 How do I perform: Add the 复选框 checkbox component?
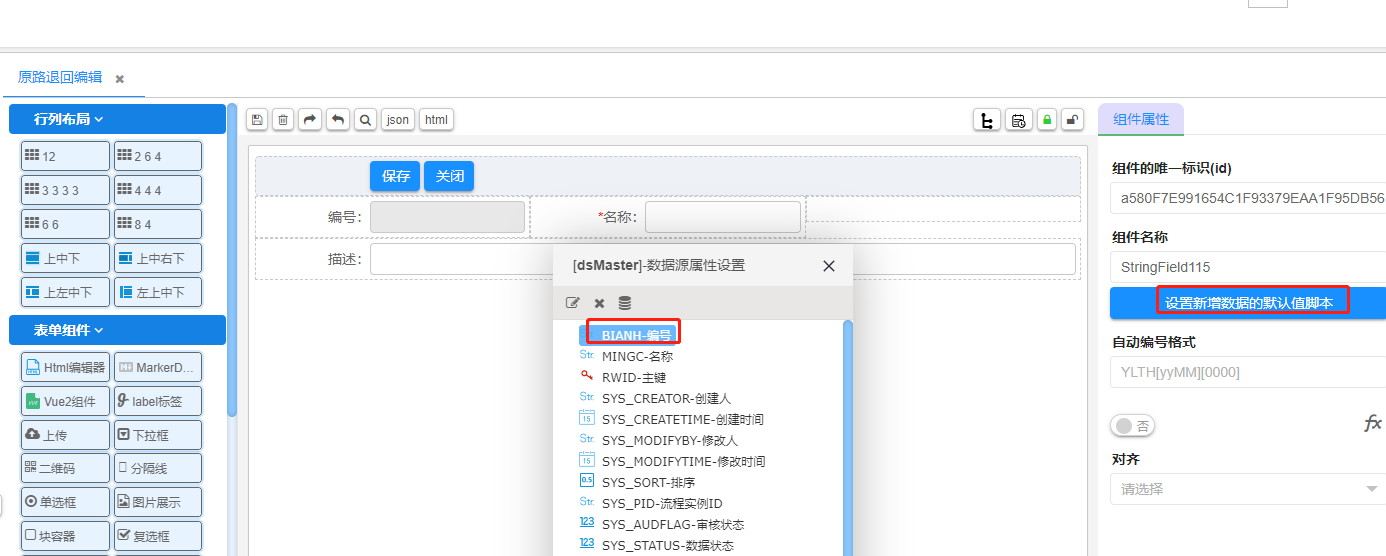pyautogui.click(x=157, y=535)
